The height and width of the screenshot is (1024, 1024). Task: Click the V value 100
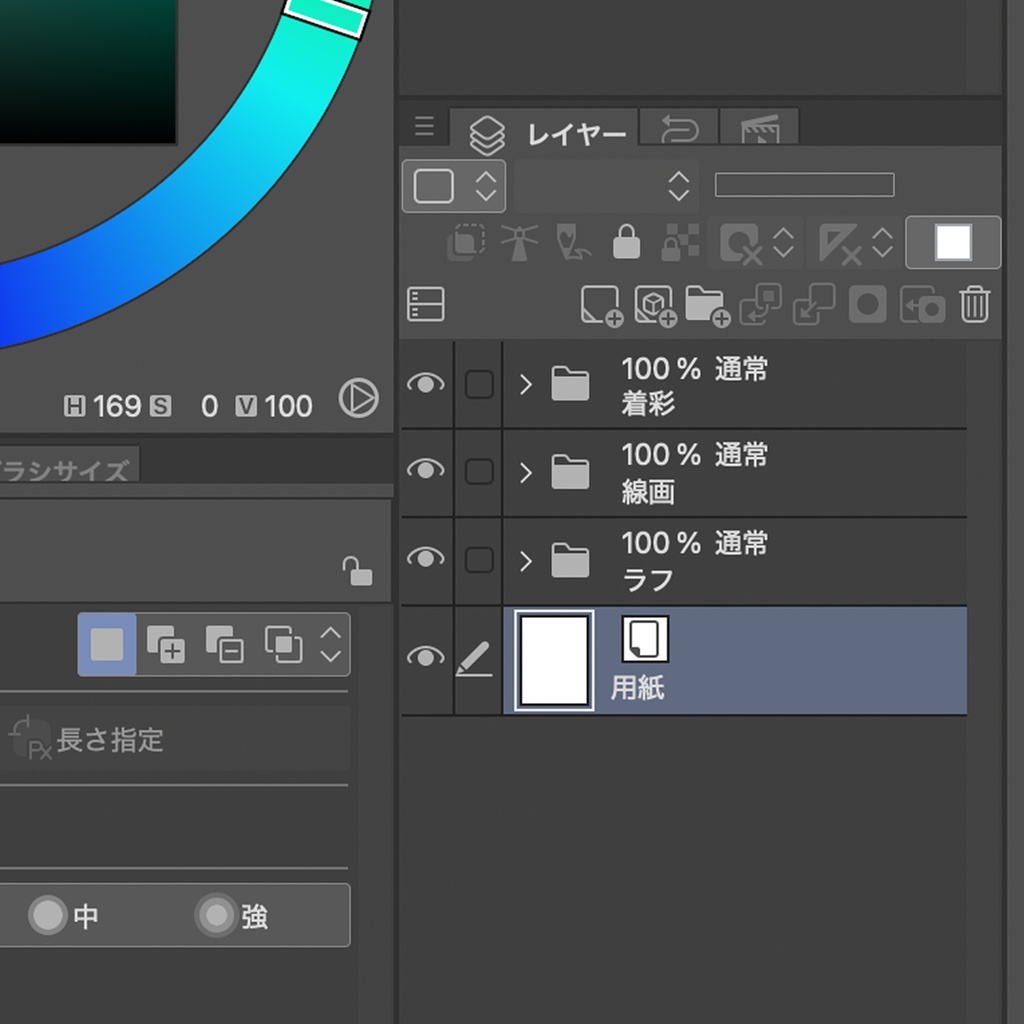288,406
